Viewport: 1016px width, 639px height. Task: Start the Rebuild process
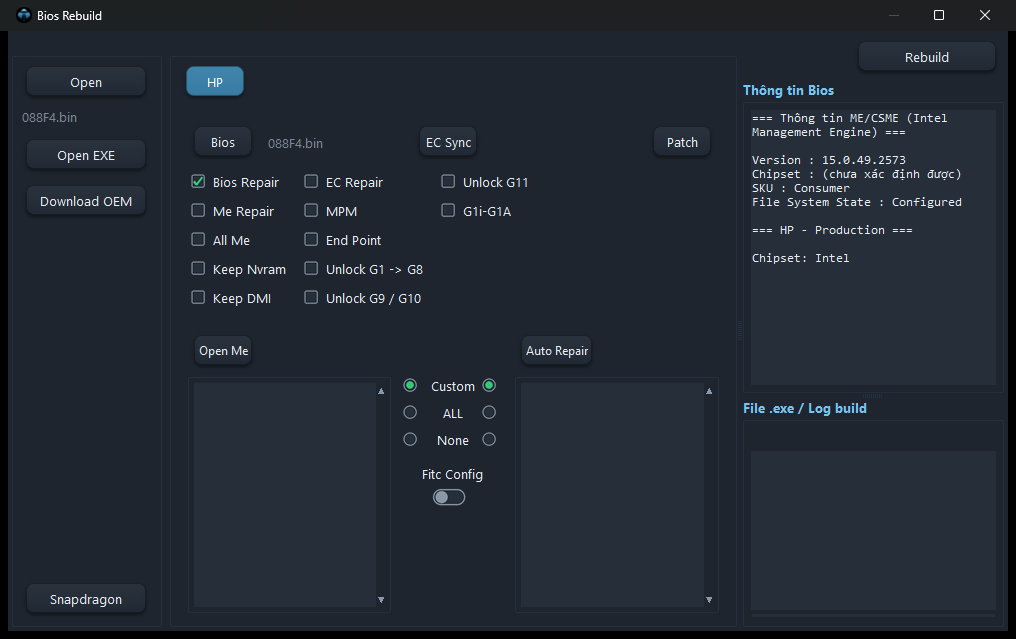(927, 58)
